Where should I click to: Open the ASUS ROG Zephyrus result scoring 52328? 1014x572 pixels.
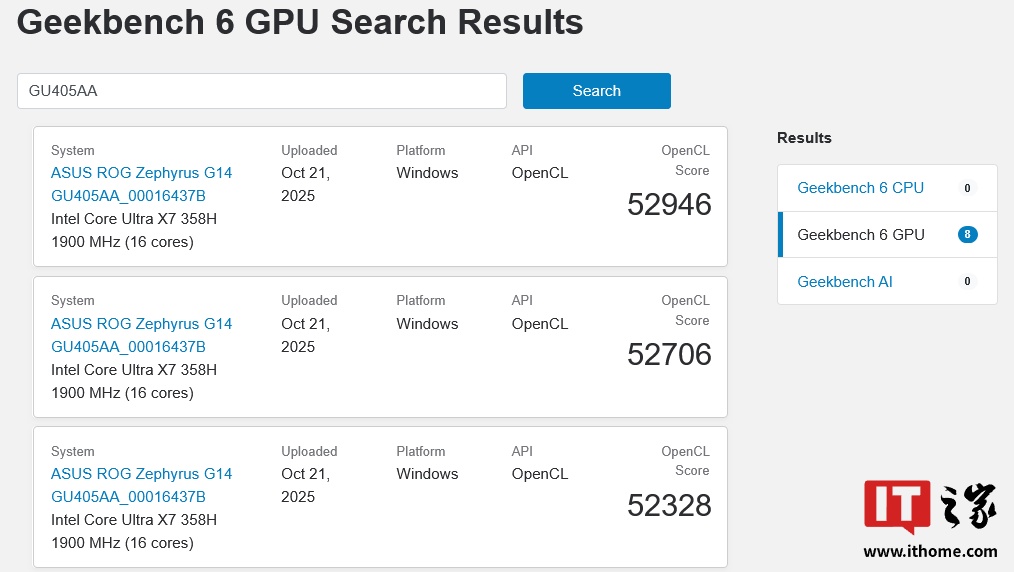pos(141,485)
